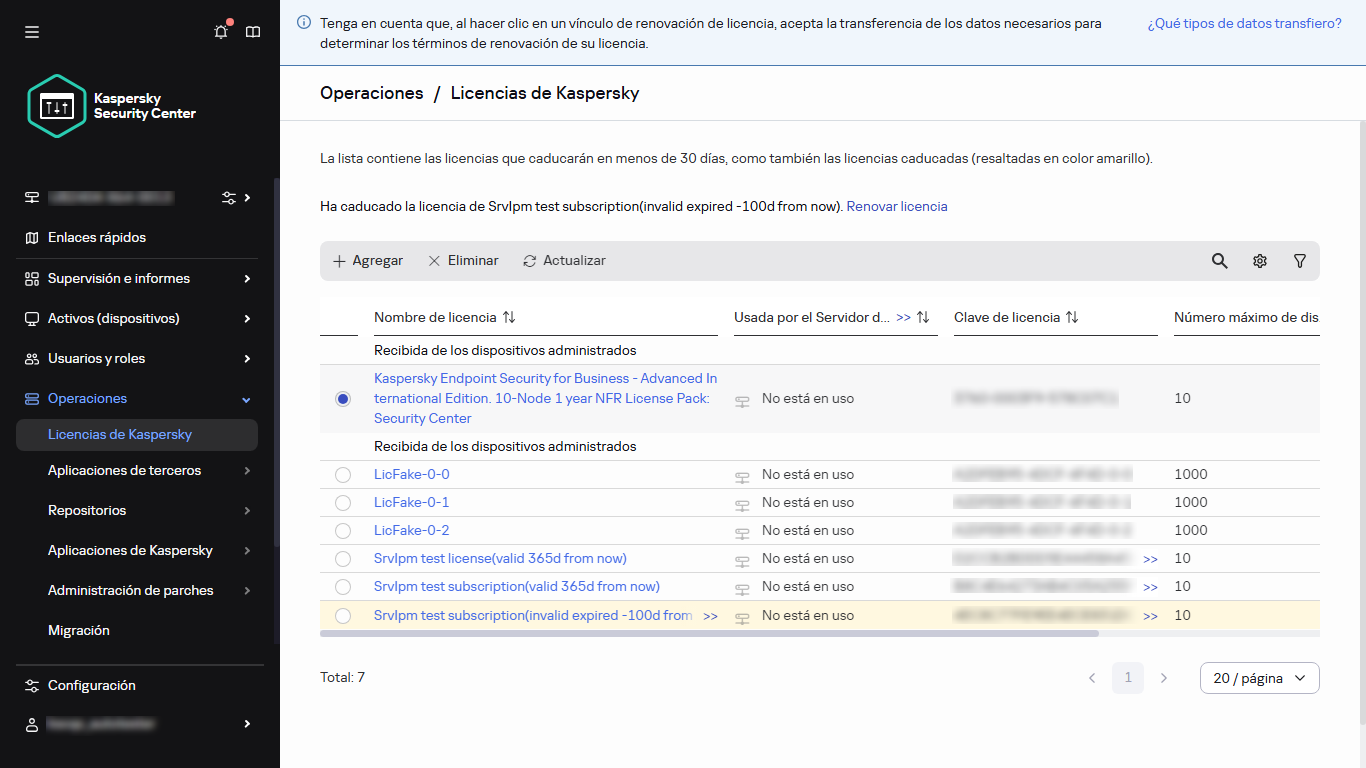Sort by Clave de licencia arrows
This screenshot has width=1366, height=768.
tap(1072, 317)
